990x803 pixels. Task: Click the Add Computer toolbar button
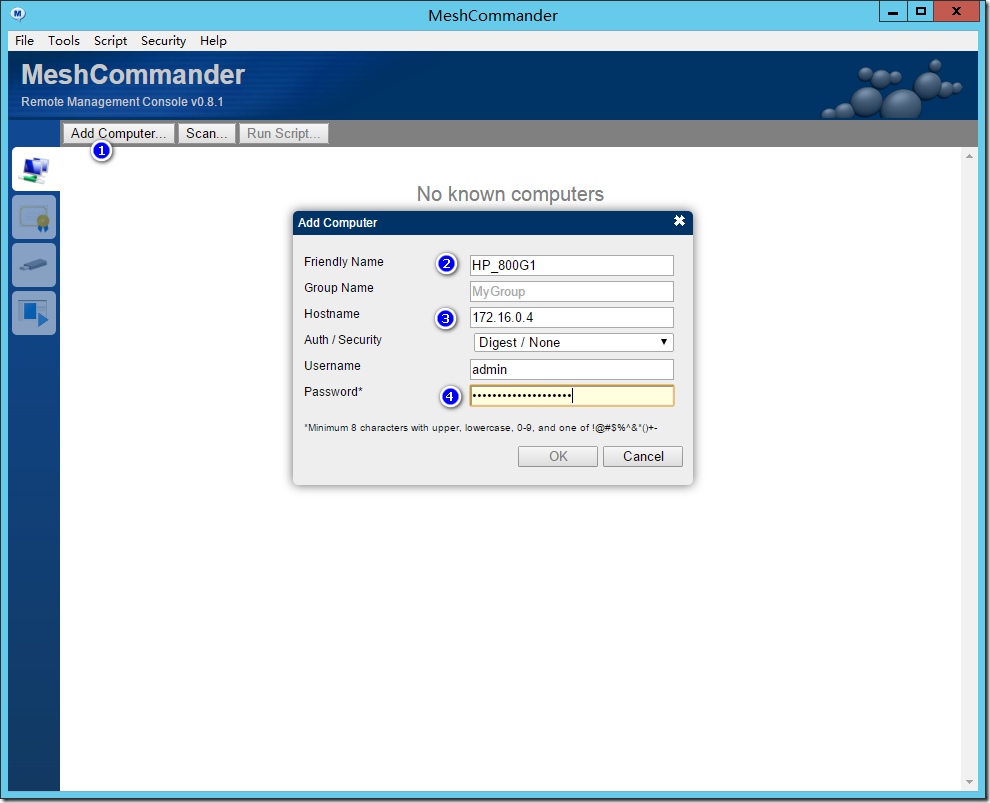[x=118, y=133]
